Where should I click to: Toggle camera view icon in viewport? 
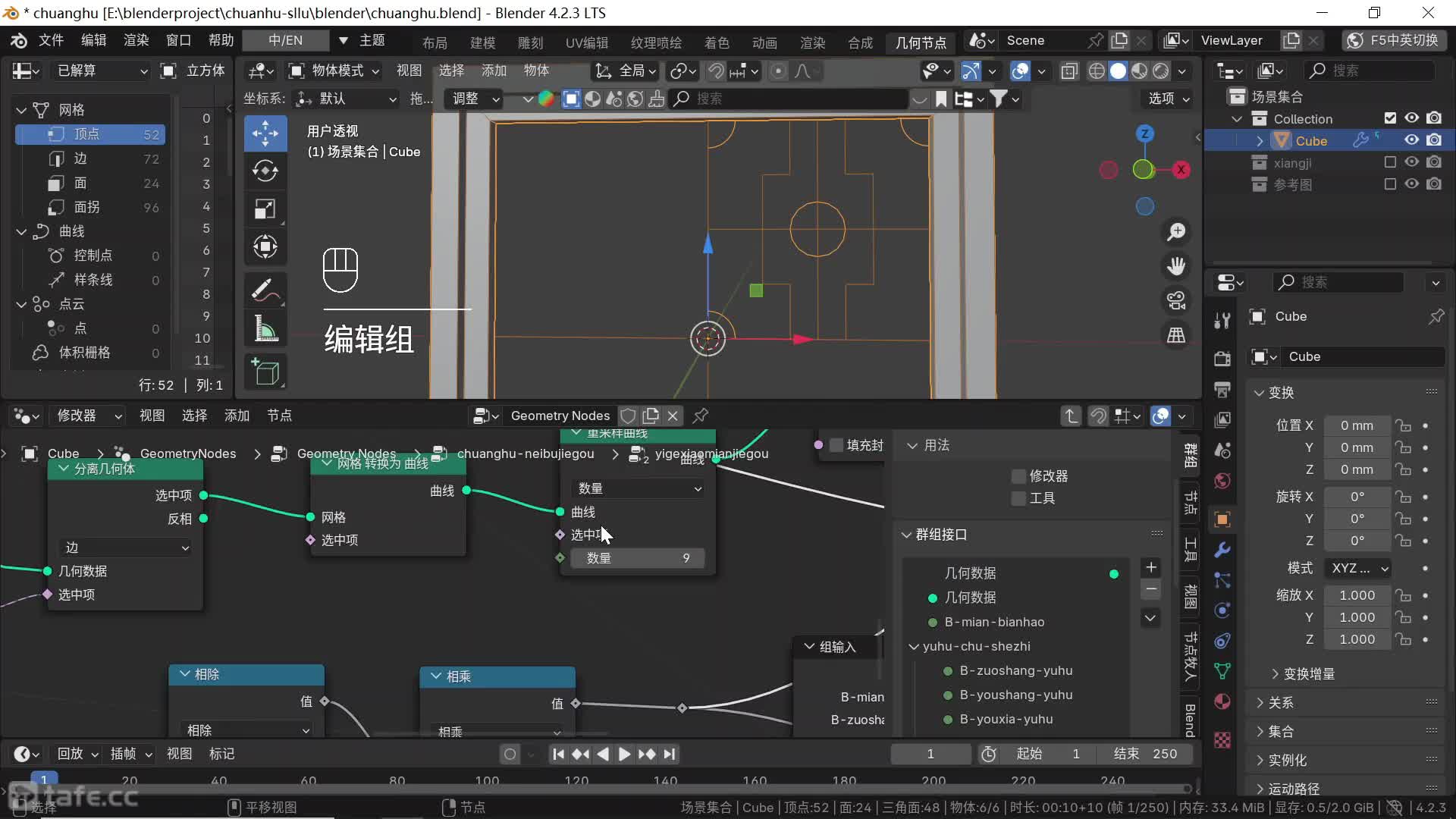click(x=1176, y=301)
